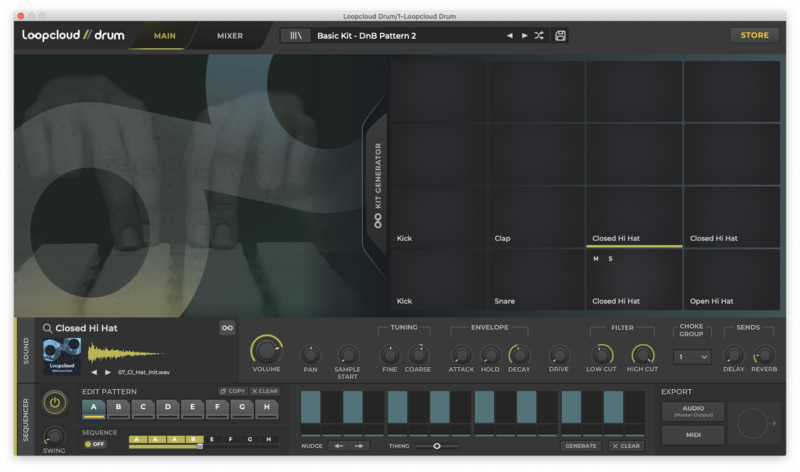The width and height of the screenshot is (800, 472).
Task: Trigger the Snare drum pad
Action: pyautogui.click(x=537, y=280)
